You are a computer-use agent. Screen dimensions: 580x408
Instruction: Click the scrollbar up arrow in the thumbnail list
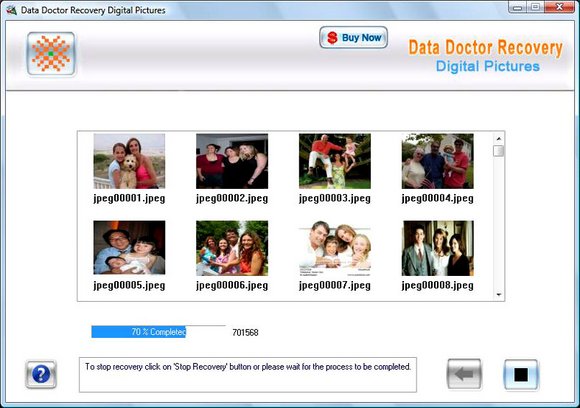pos(499,138)
